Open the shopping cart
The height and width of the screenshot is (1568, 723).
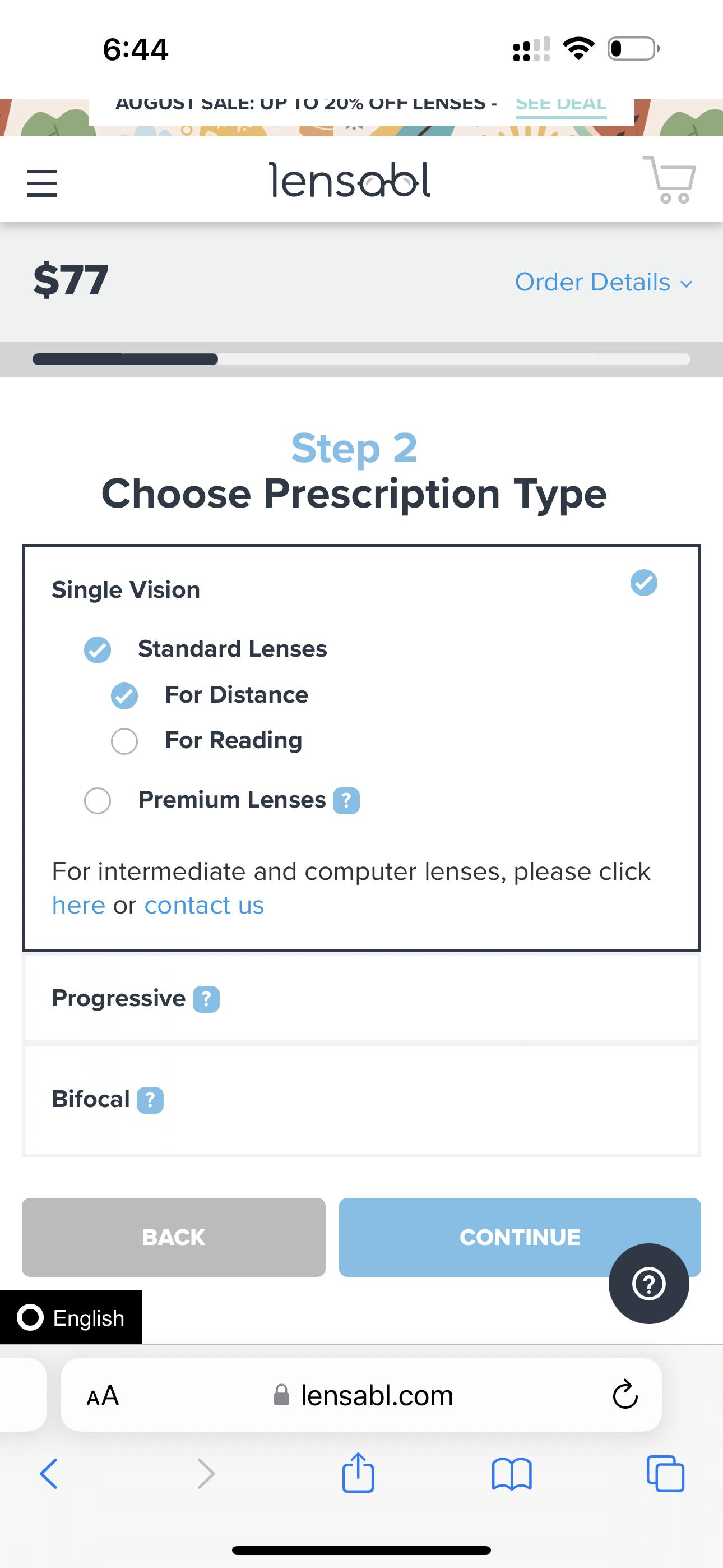click(669, 180)
